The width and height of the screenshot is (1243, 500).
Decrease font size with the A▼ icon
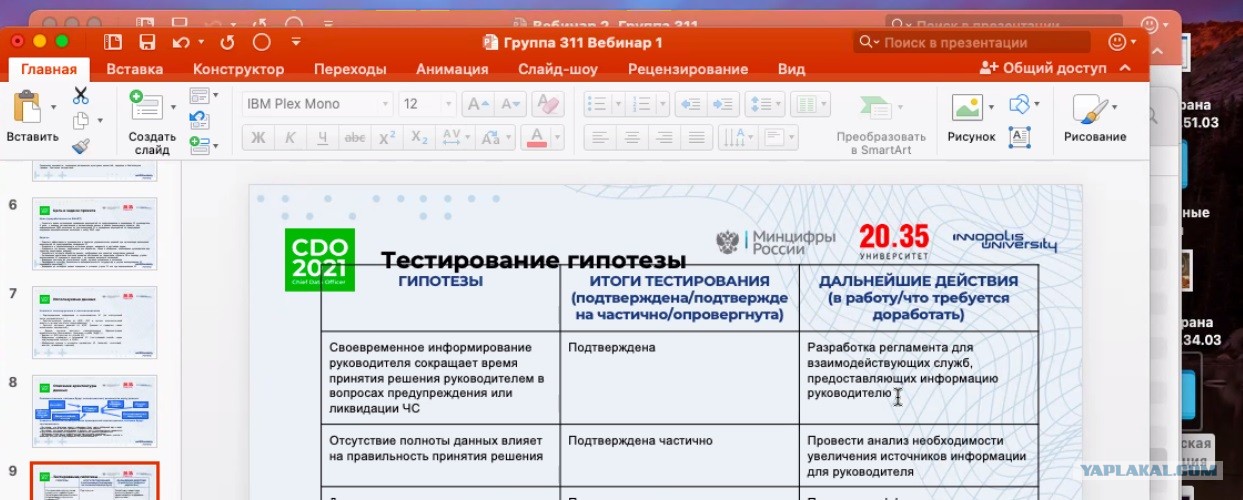click(510, 104)
